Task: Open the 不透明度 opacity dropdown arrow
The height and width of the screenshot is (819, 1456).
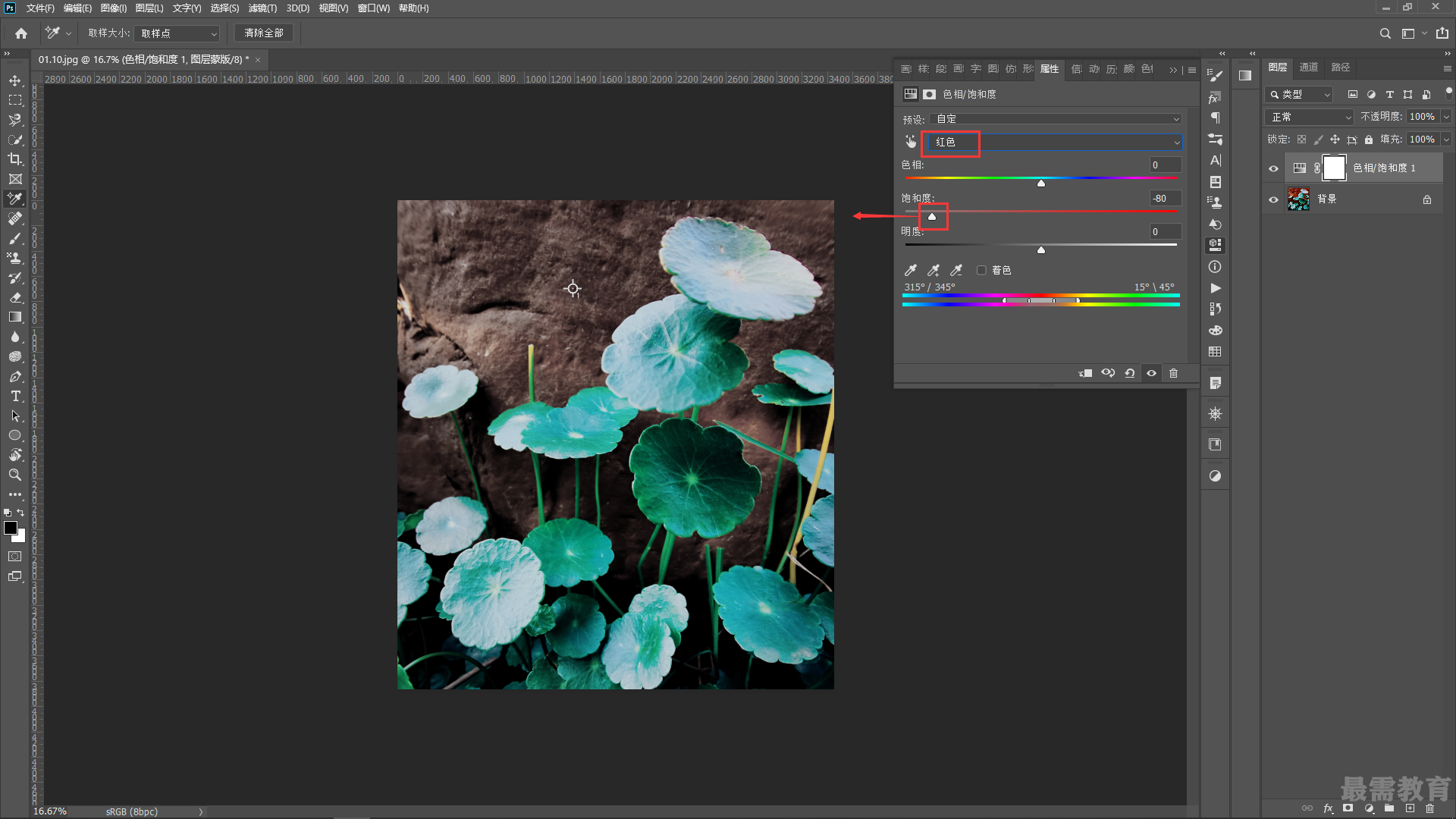Action: 1446,117
